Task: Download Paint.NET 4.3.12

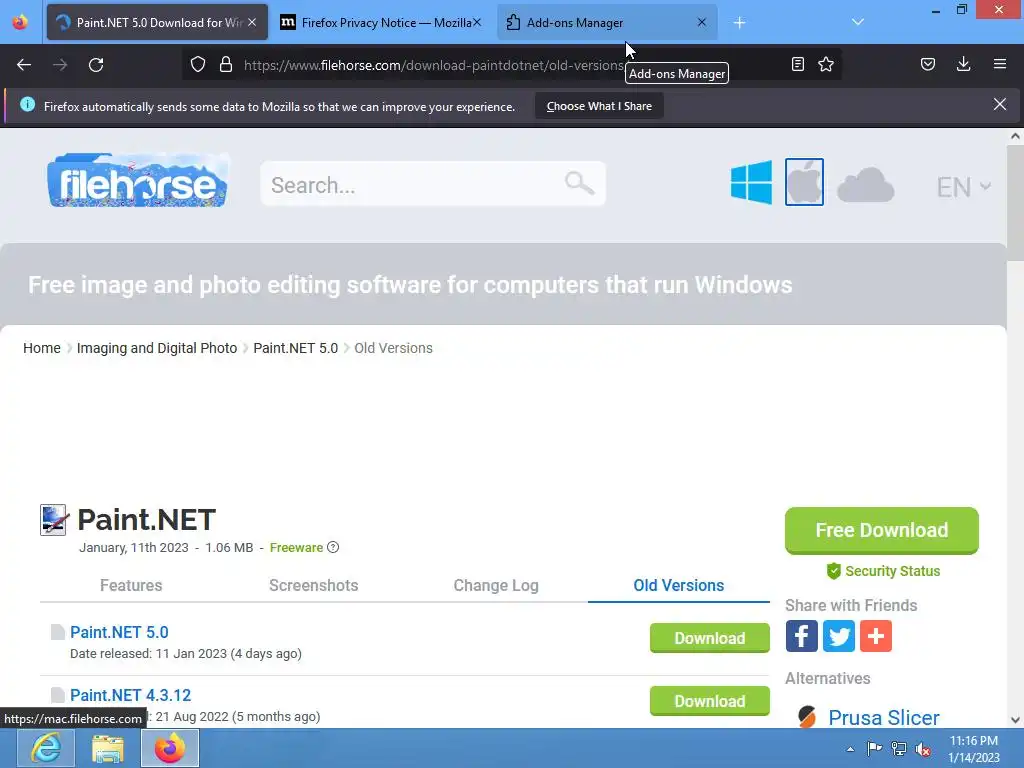Action: [709, 701]
